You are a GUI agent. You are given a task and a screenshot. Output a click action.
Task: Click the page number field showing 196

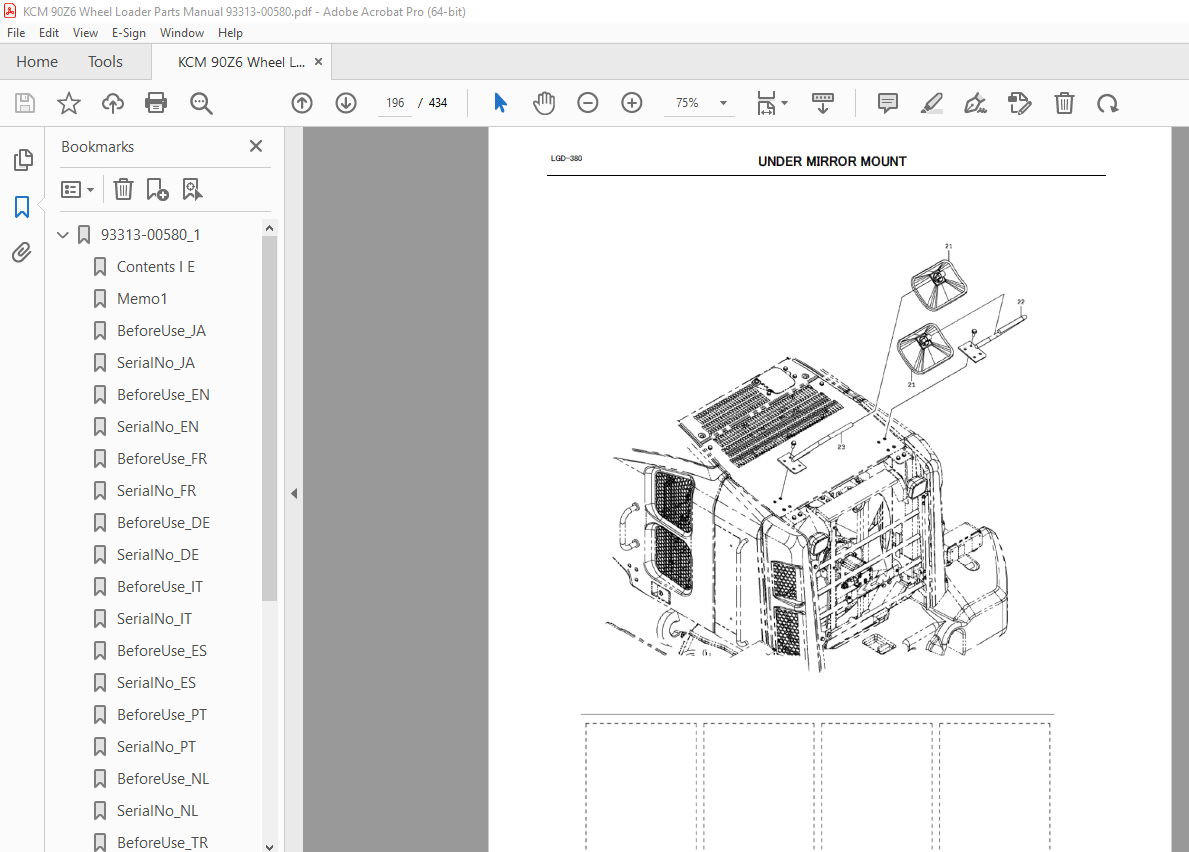click(x=395, y=103)
